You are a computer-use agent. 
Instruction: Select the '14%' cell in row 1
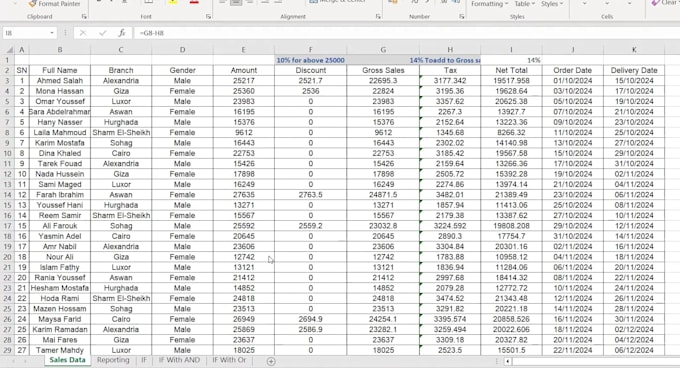(x=511, y=60)
